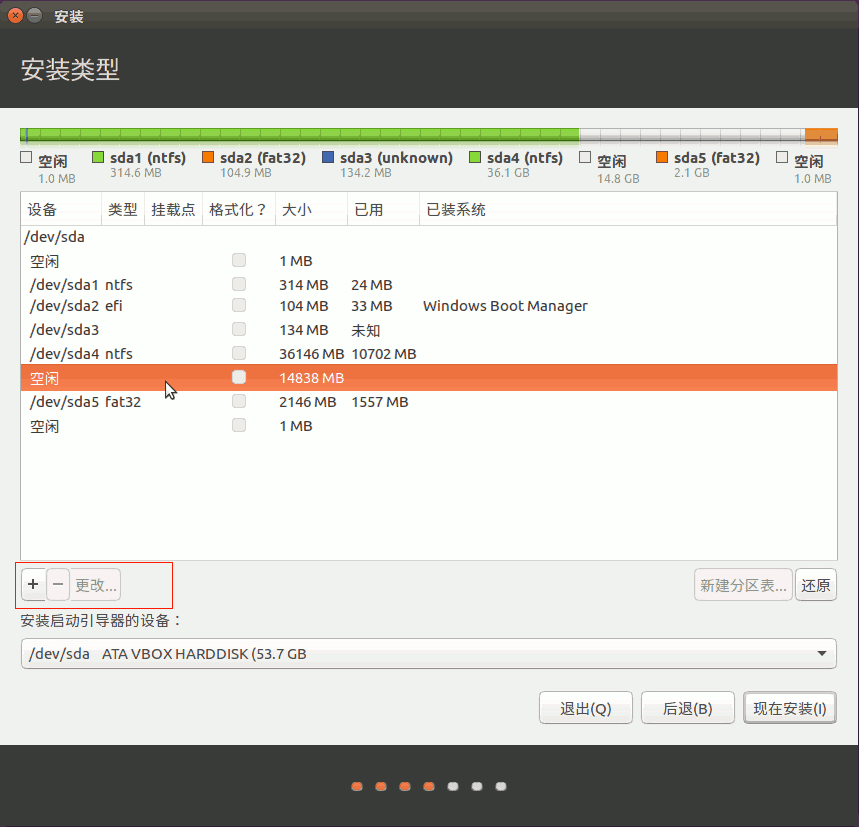Click the "+" icon to add a partition
The width and height of the screenshot is (859, 827).
click(33, 584)
